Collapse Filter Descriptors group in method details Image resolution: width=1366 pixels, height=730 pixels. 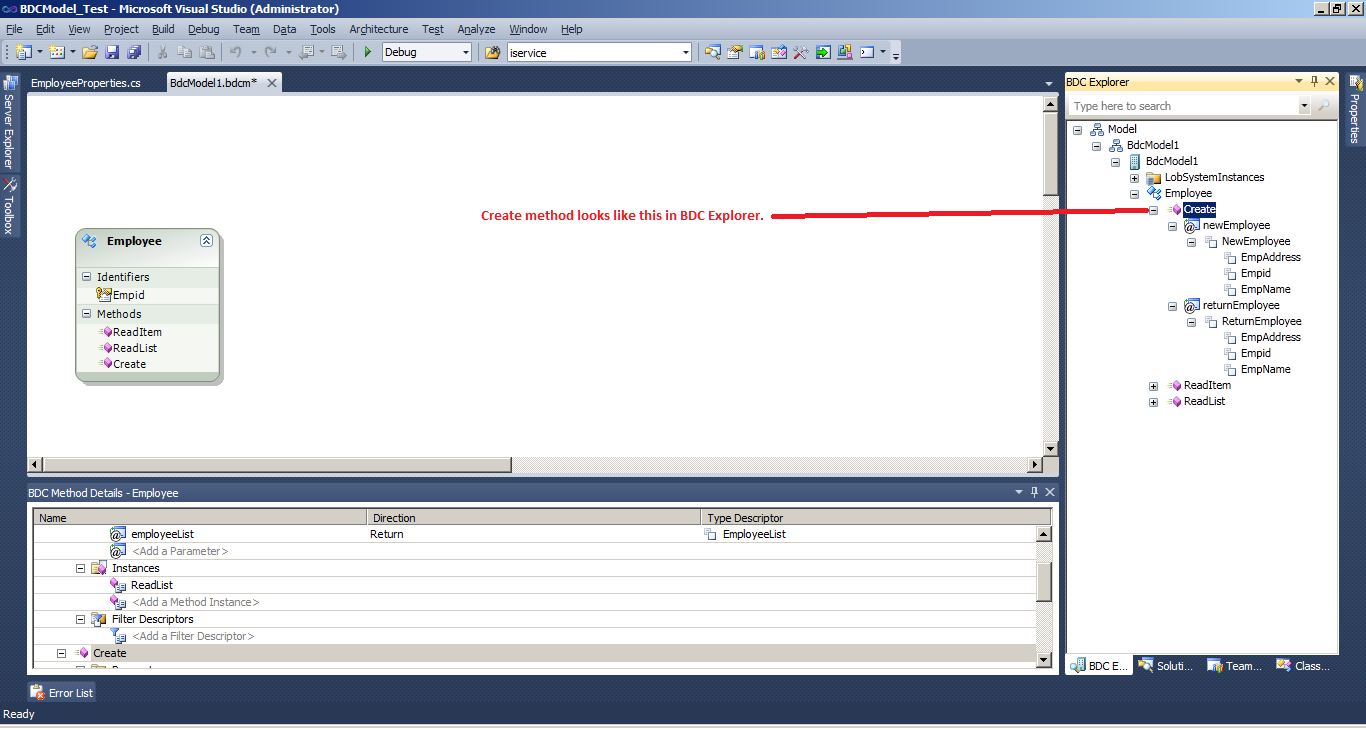pyautogui.click(x=80, y=619)
